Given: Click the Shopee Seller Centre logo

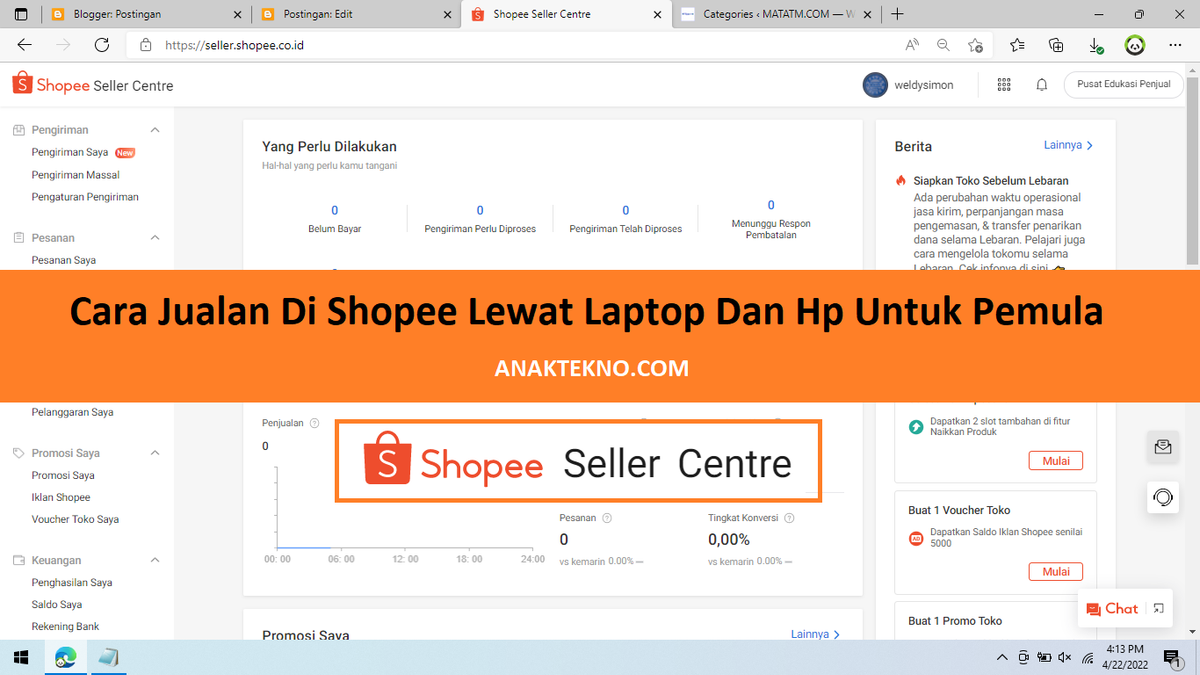Looking at the screenshot, I should 93,85.
